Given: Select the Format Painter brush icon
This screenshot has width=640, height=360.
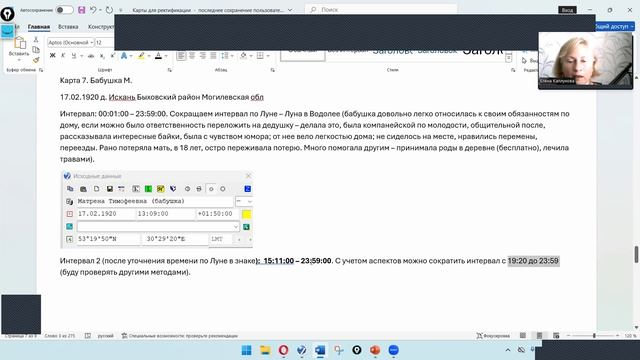Looking at the screenshot, I should tap(36, 60).
